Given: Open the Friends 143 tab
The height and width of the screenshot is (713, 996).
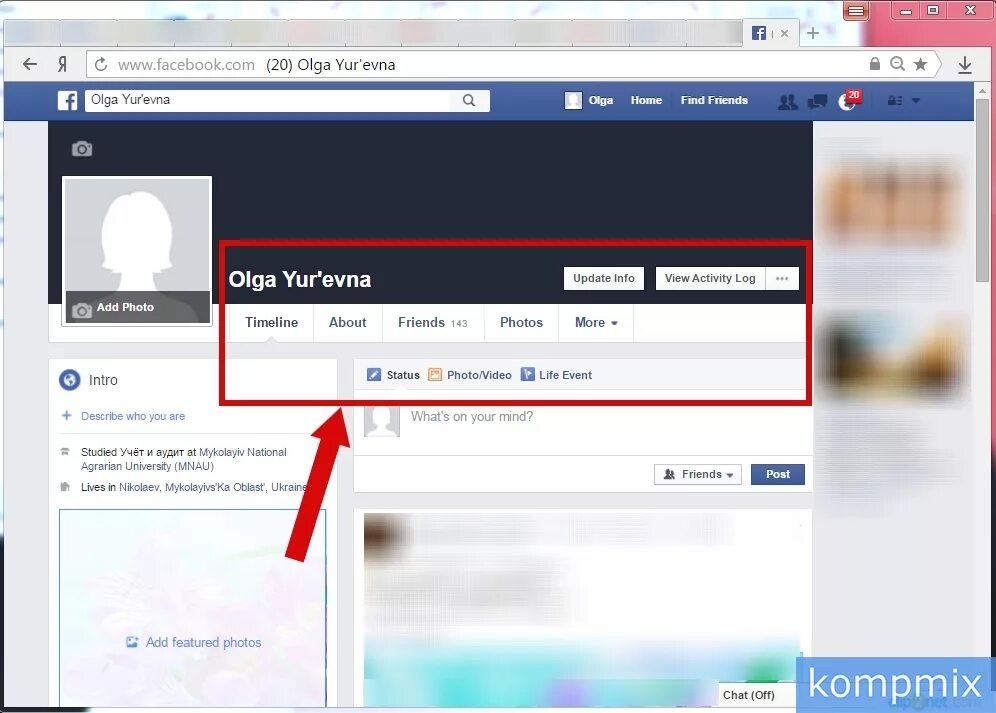Looking at the screenshot, I should pos(433,323).
